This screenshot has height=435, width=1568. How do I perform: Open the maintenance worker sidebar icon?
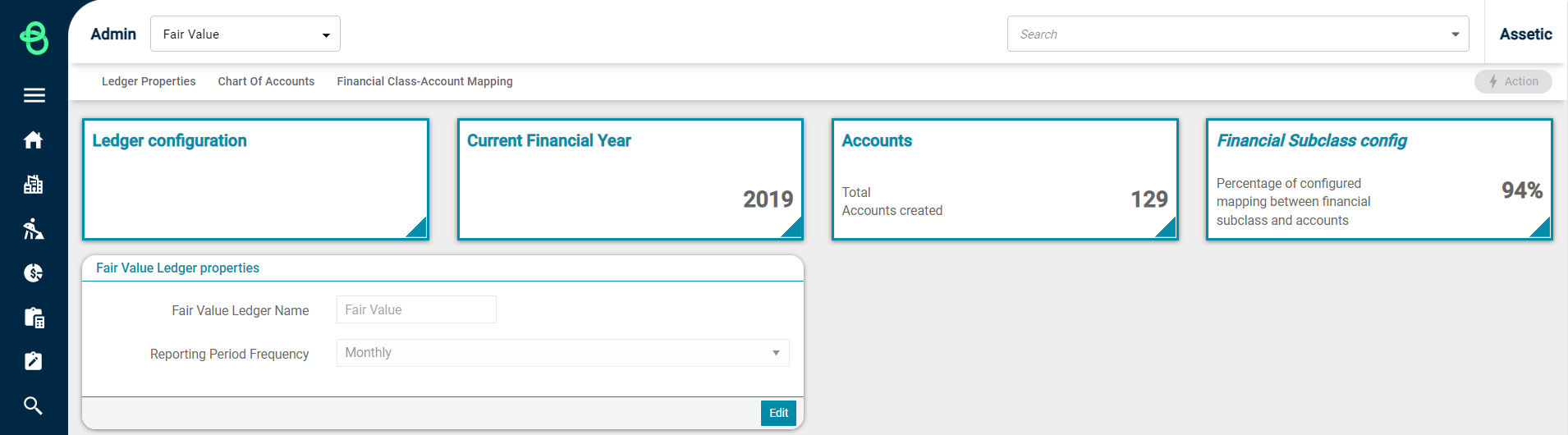[x=34, y=228]
